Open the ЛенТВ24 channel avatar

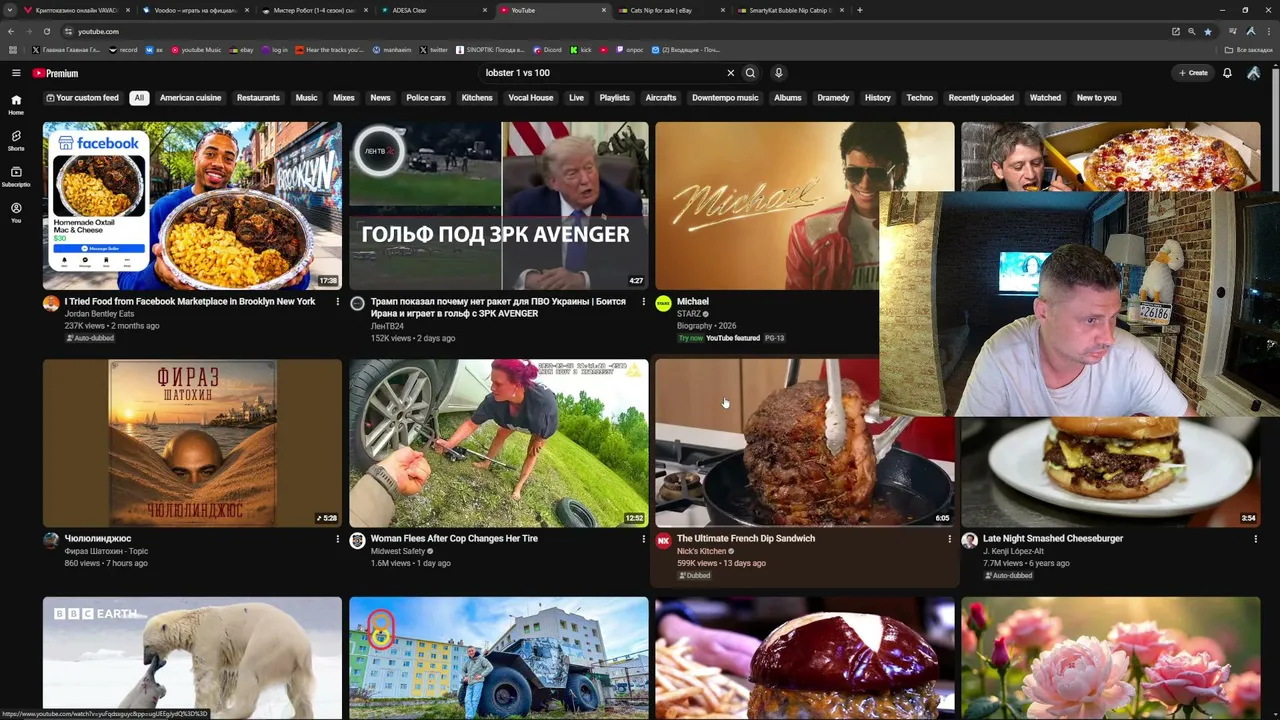pyautogui.click(x=357, y=304)
